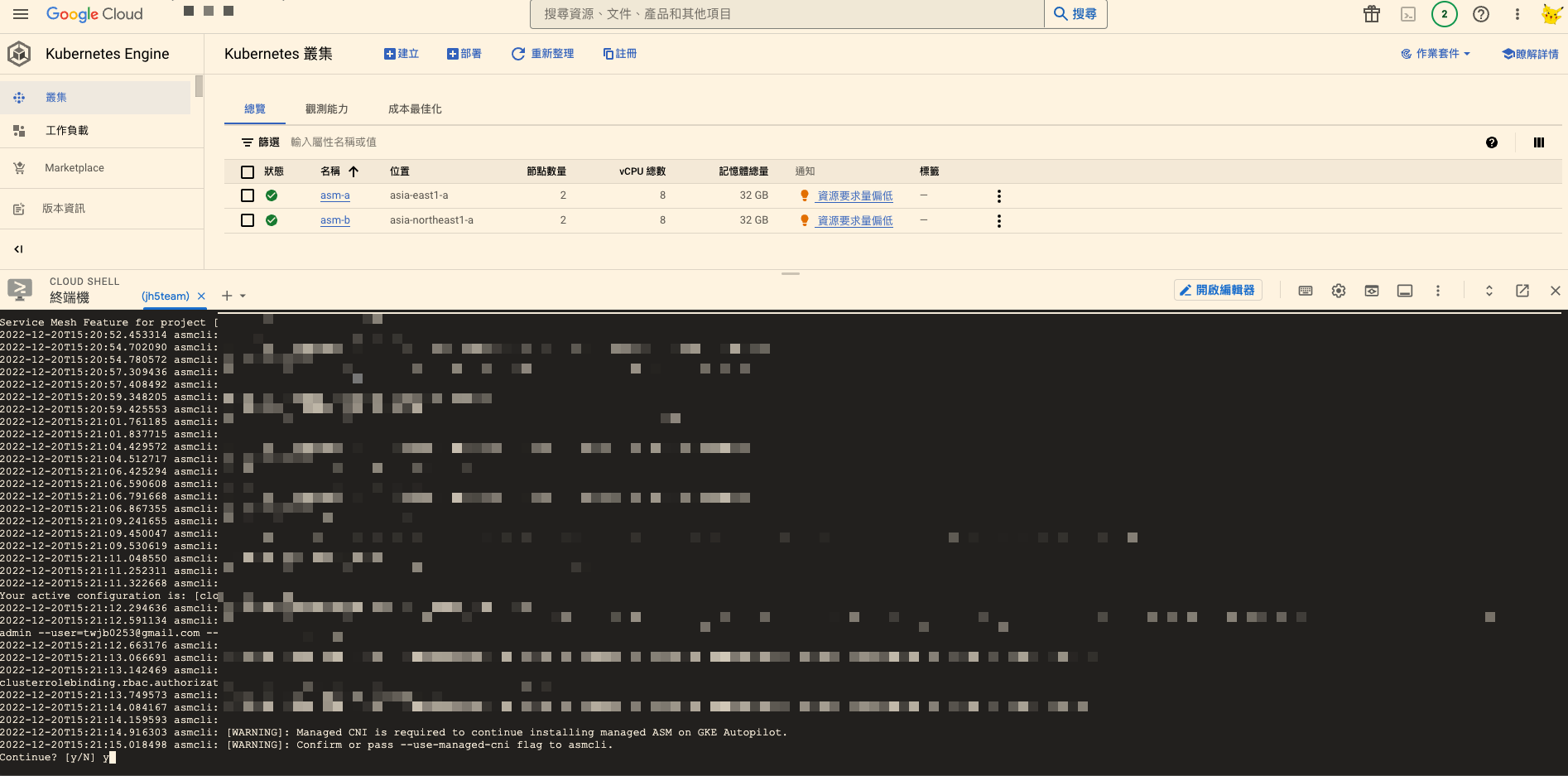Click the 搜尋 search button
The height and width of the screenshot is (776, 1568).
coord(1075,14)
